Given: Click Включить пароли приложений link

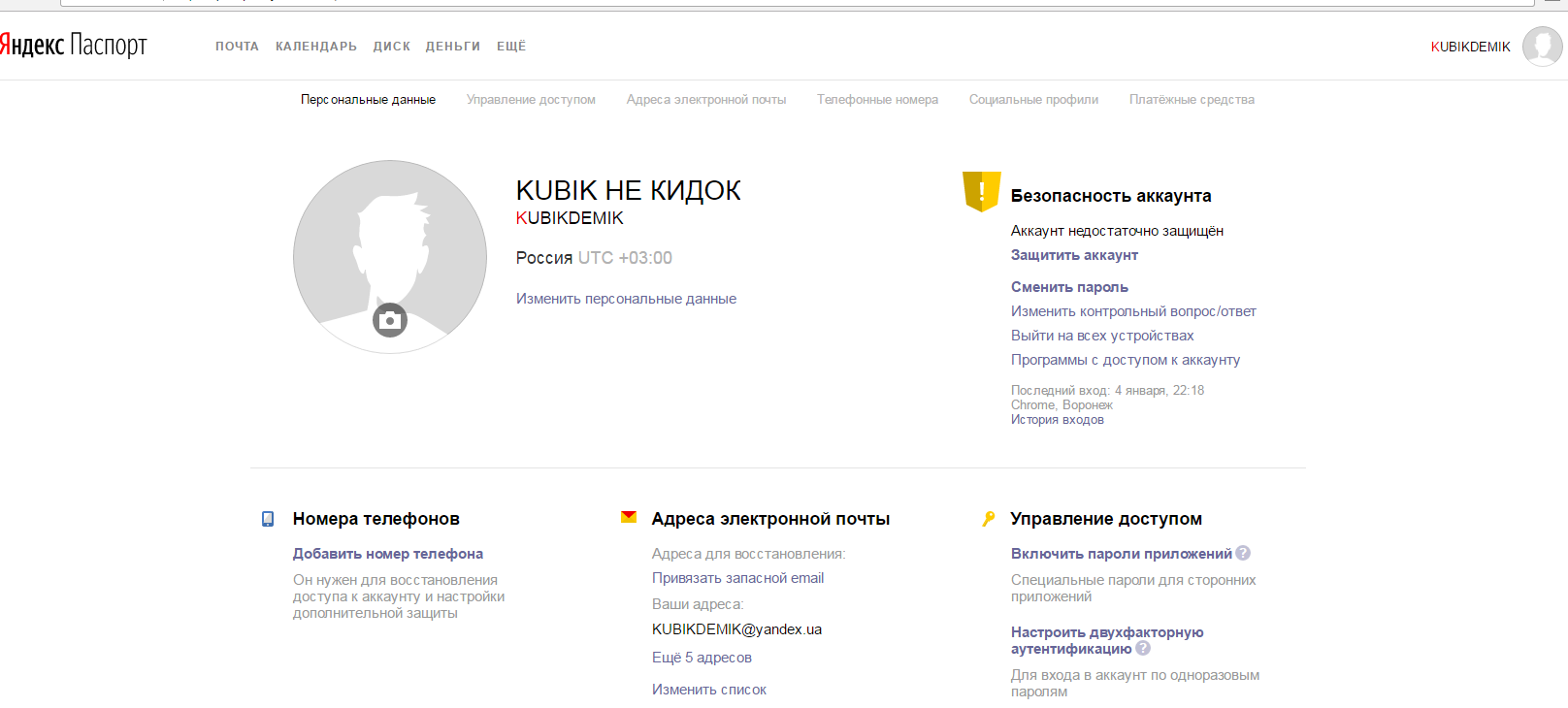Looking at the screenshot, I should [1122, 554].
